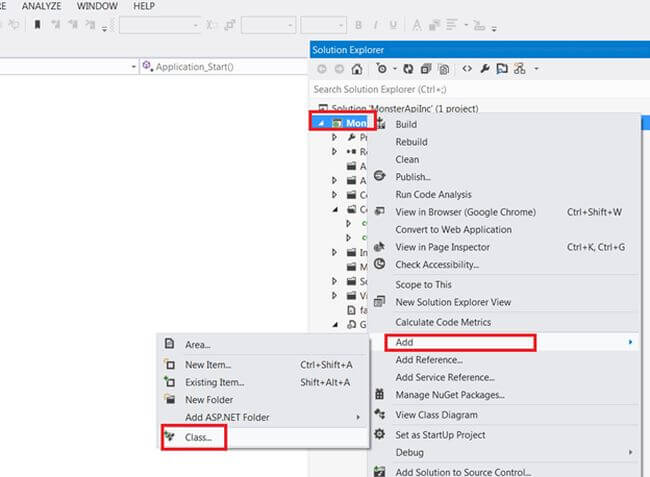This screenshot has width=650, height=477.
Task: Toggle Bold formatting button
Action: point(359,25)
